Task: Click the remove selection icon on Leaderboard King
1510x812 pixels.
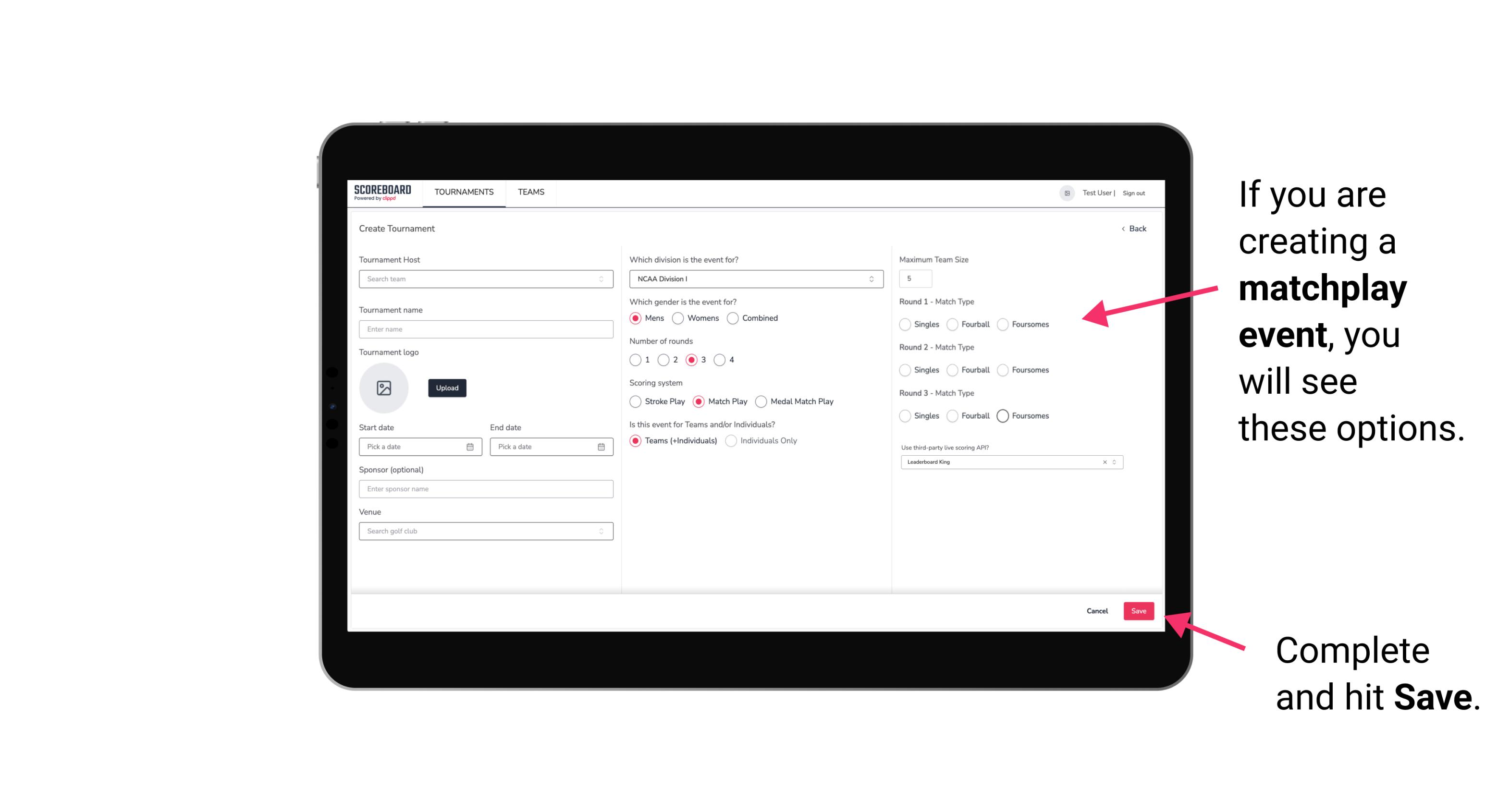Action: click(1104, 462)
